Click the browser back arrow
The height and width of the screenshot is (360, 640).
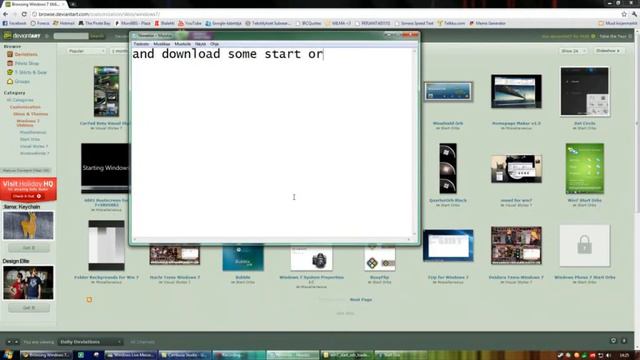pyautogui.click(x=5, y=14)
